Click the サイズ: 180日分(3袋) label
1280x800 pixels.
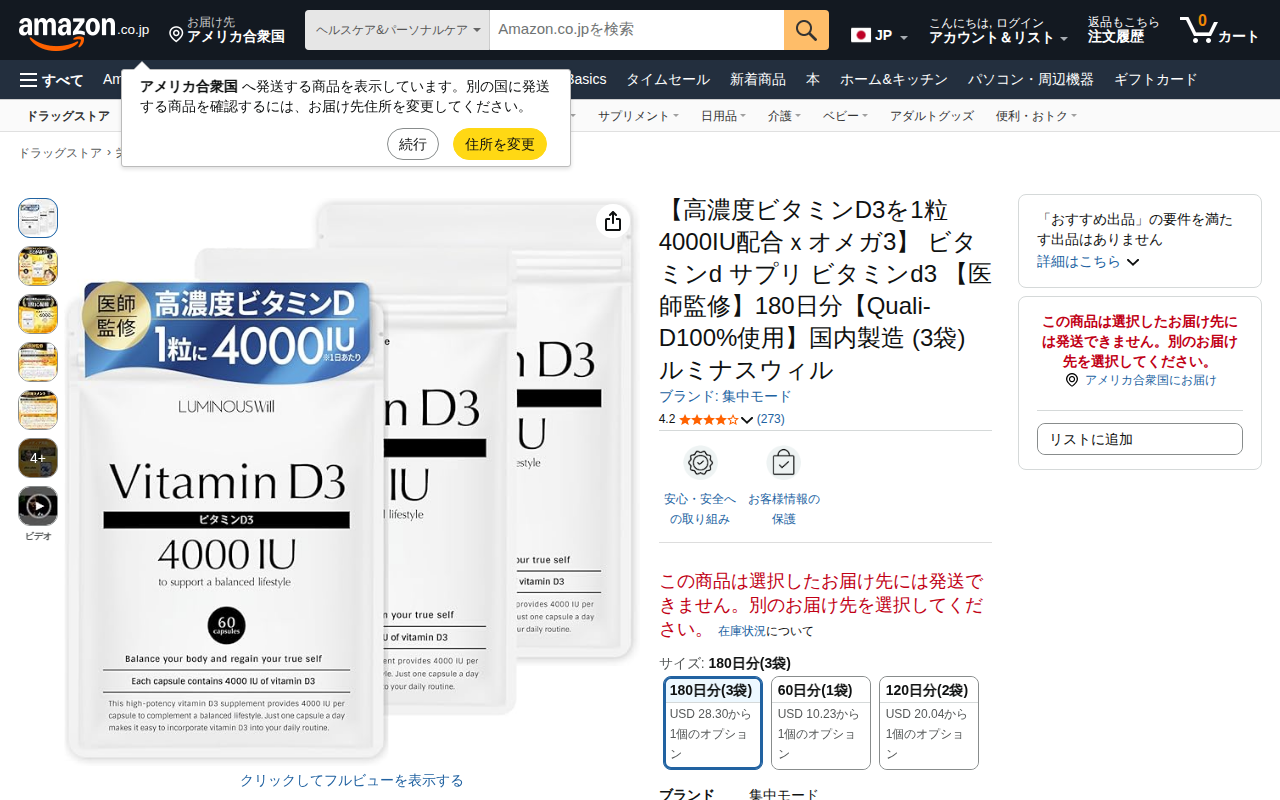(x=725, y=663)
